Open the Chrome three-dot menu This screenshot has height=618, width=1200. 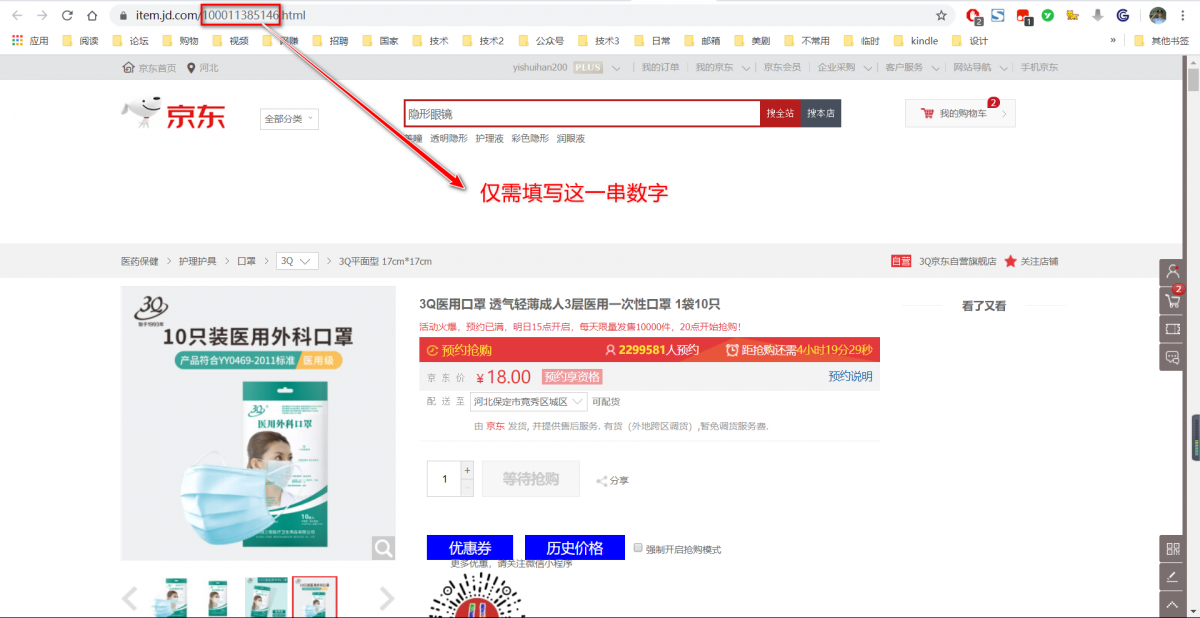pos(1184,15)
